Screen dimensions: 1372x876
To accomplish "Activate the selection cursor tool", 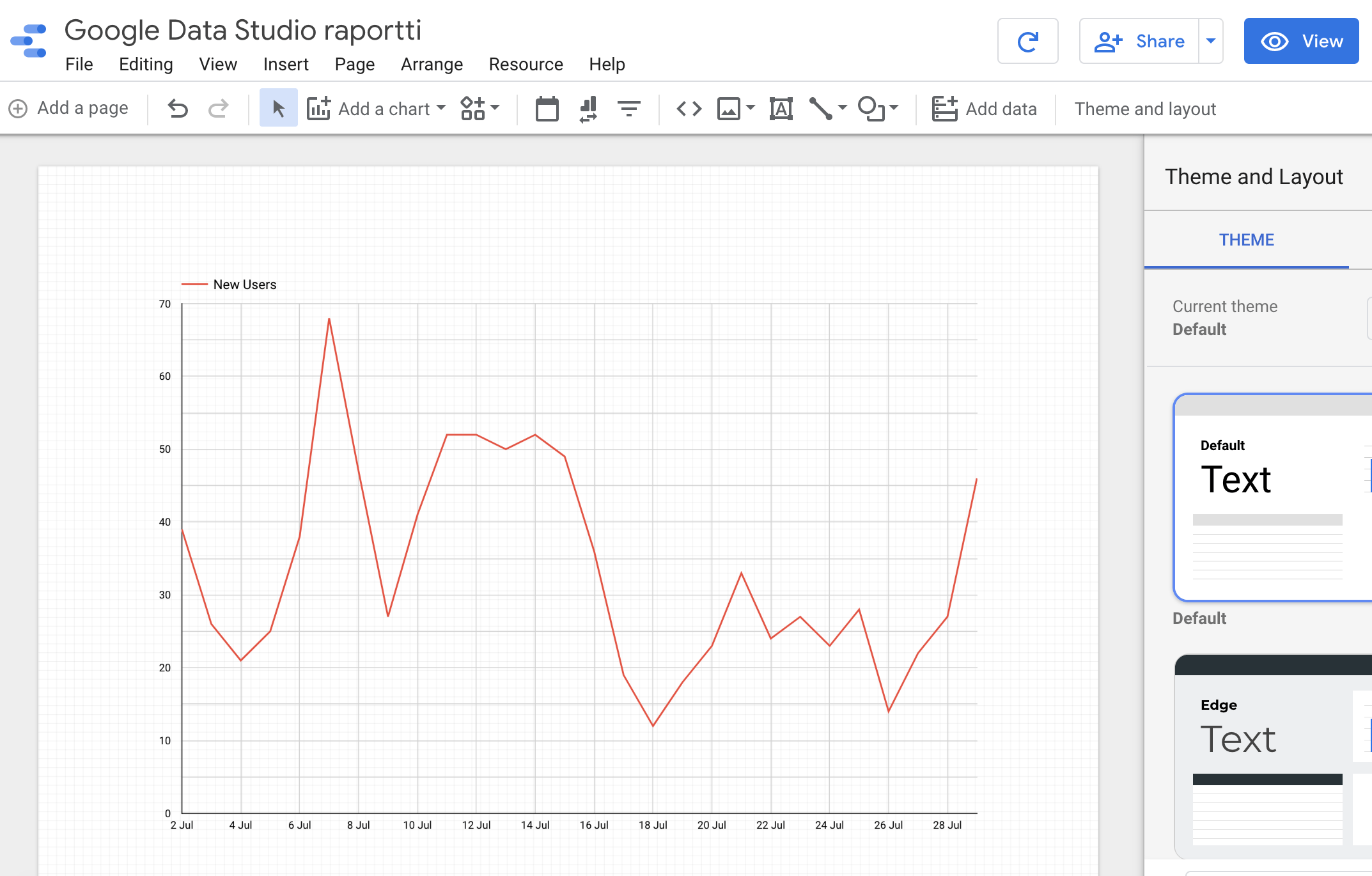I will coord(278,109).
